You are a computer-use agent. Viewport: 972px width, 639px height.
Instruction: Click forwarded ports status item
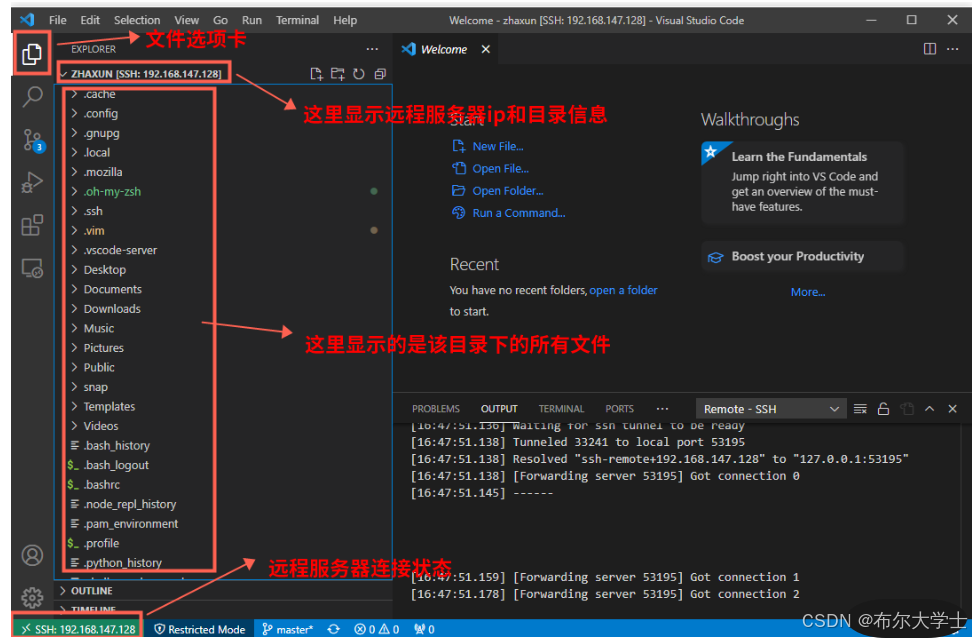point(425,629)
